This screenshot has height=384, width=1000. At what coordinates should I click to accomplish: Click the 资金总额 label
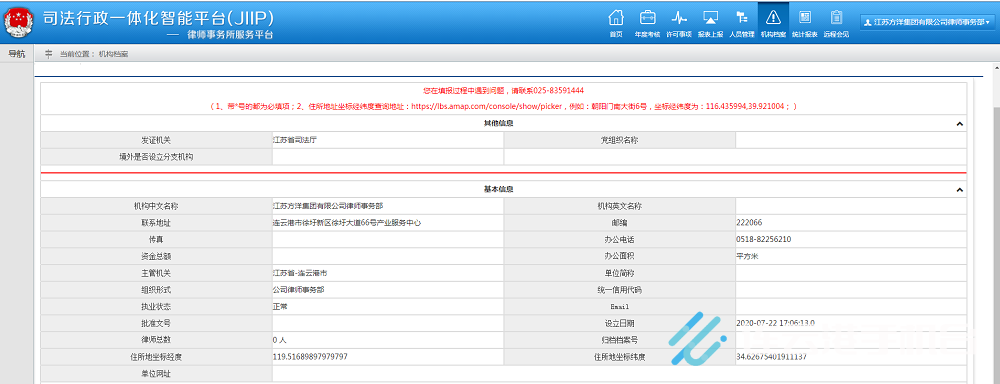(x=156, y=256)
